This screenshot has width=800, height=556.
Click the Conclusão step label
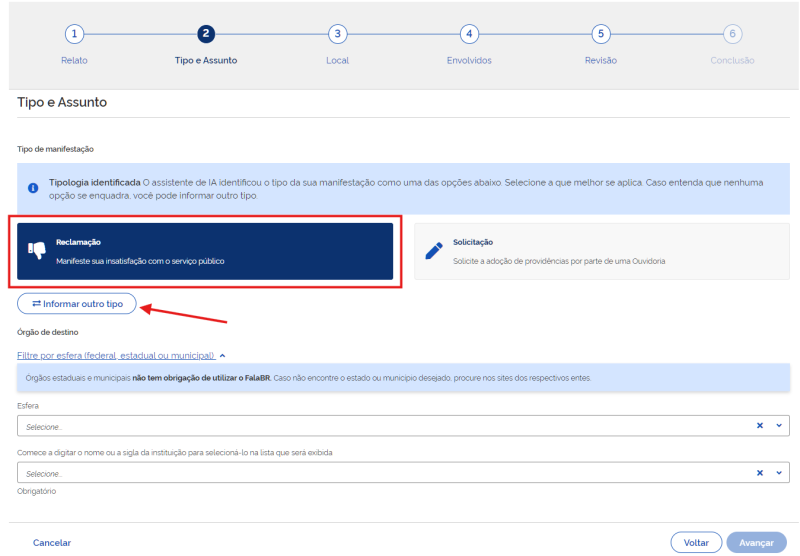pyautogui.click(x=732, y=60)
